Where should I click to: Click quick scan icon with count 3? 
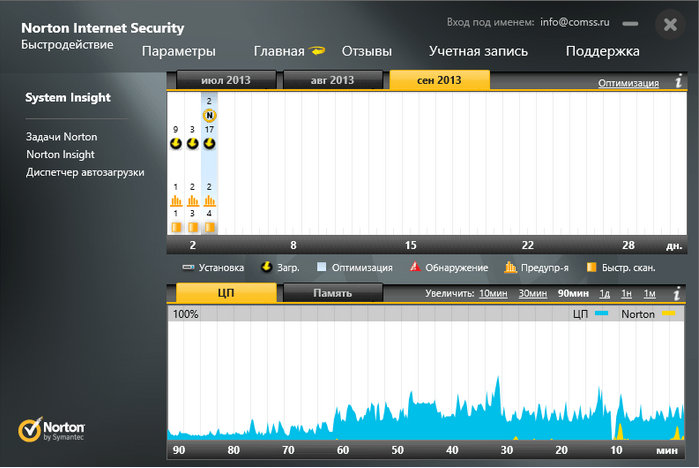tap(193, 227)
